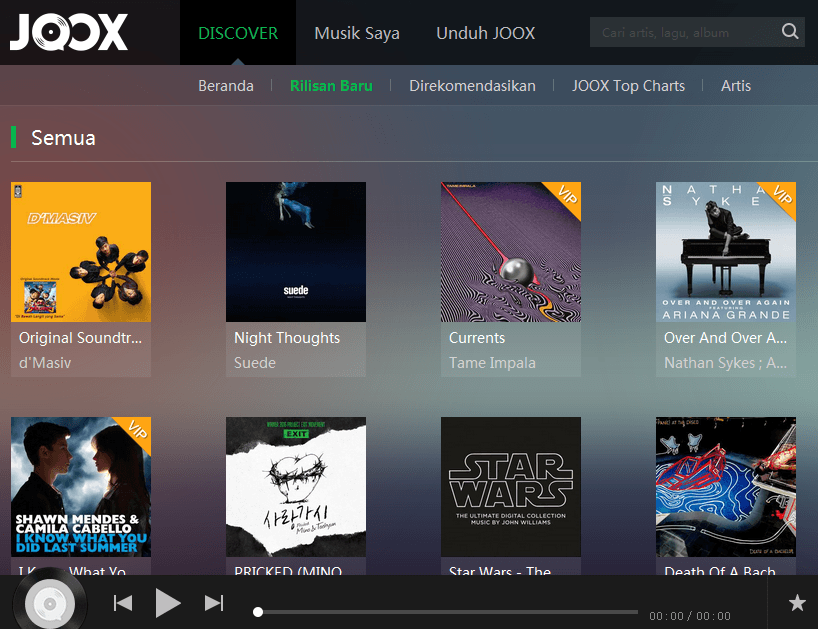818x629 pixels.
Task: Switch to Musik Saya tab
Action: 357,33
